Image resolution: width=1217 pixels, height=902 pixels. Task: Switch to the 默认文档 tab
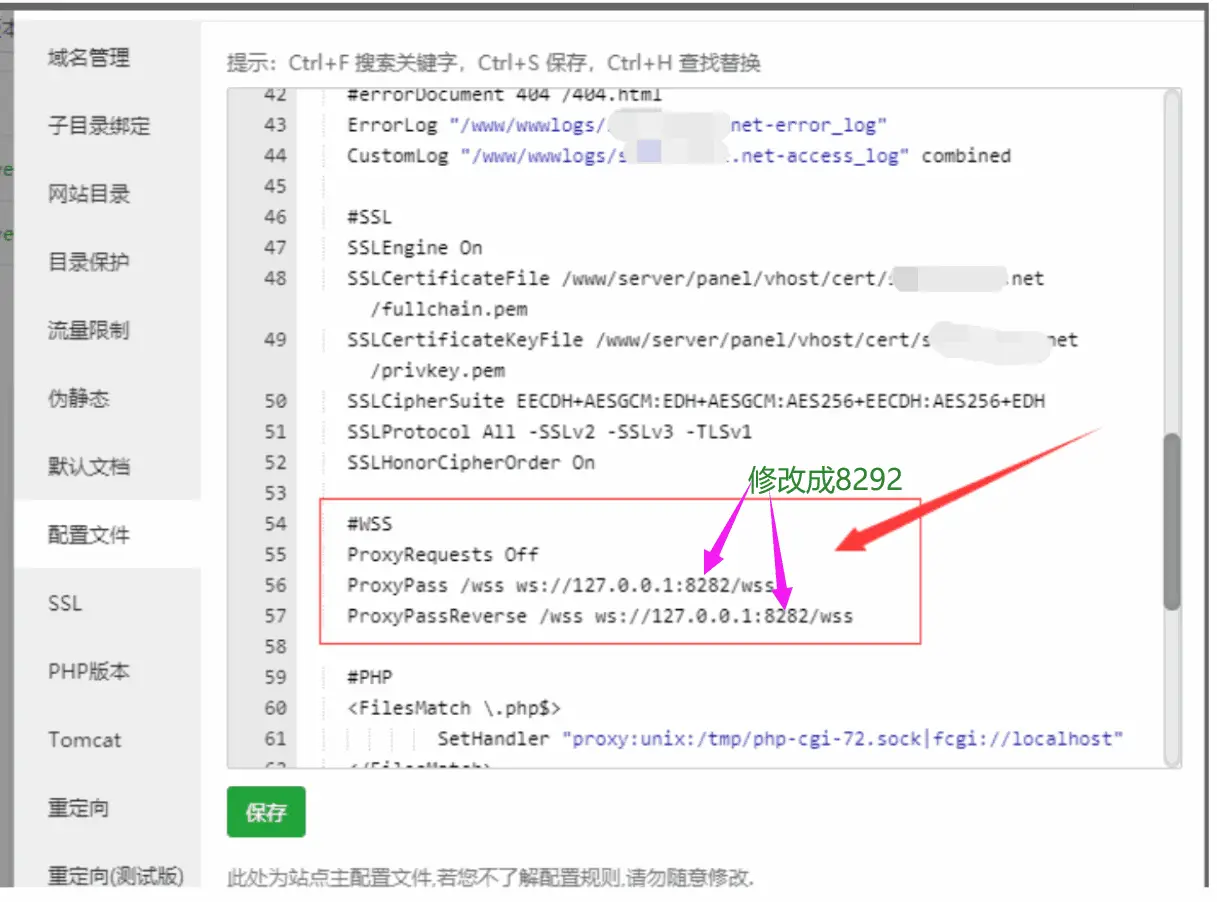click(x=88, y=466)
